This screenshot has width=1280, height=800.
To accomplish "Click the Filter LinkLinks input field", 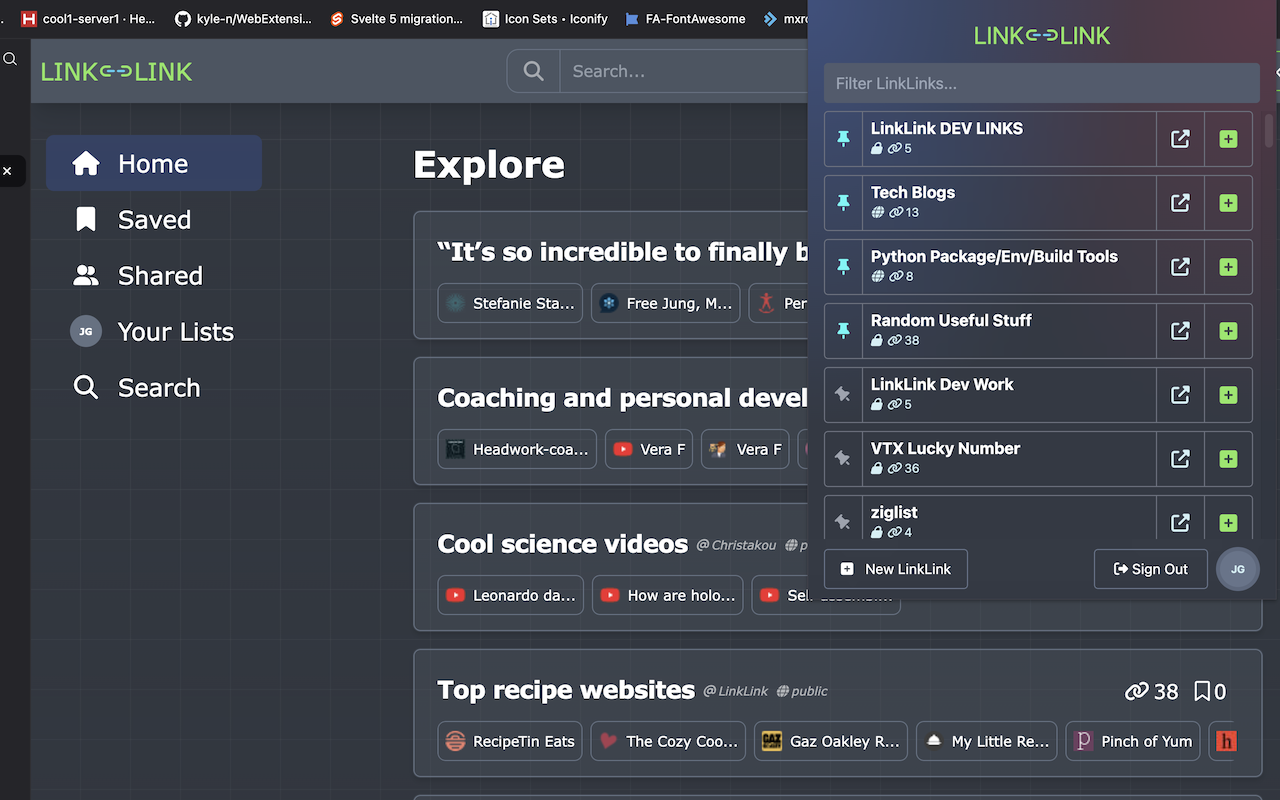I will click(x=1040, y=83).
